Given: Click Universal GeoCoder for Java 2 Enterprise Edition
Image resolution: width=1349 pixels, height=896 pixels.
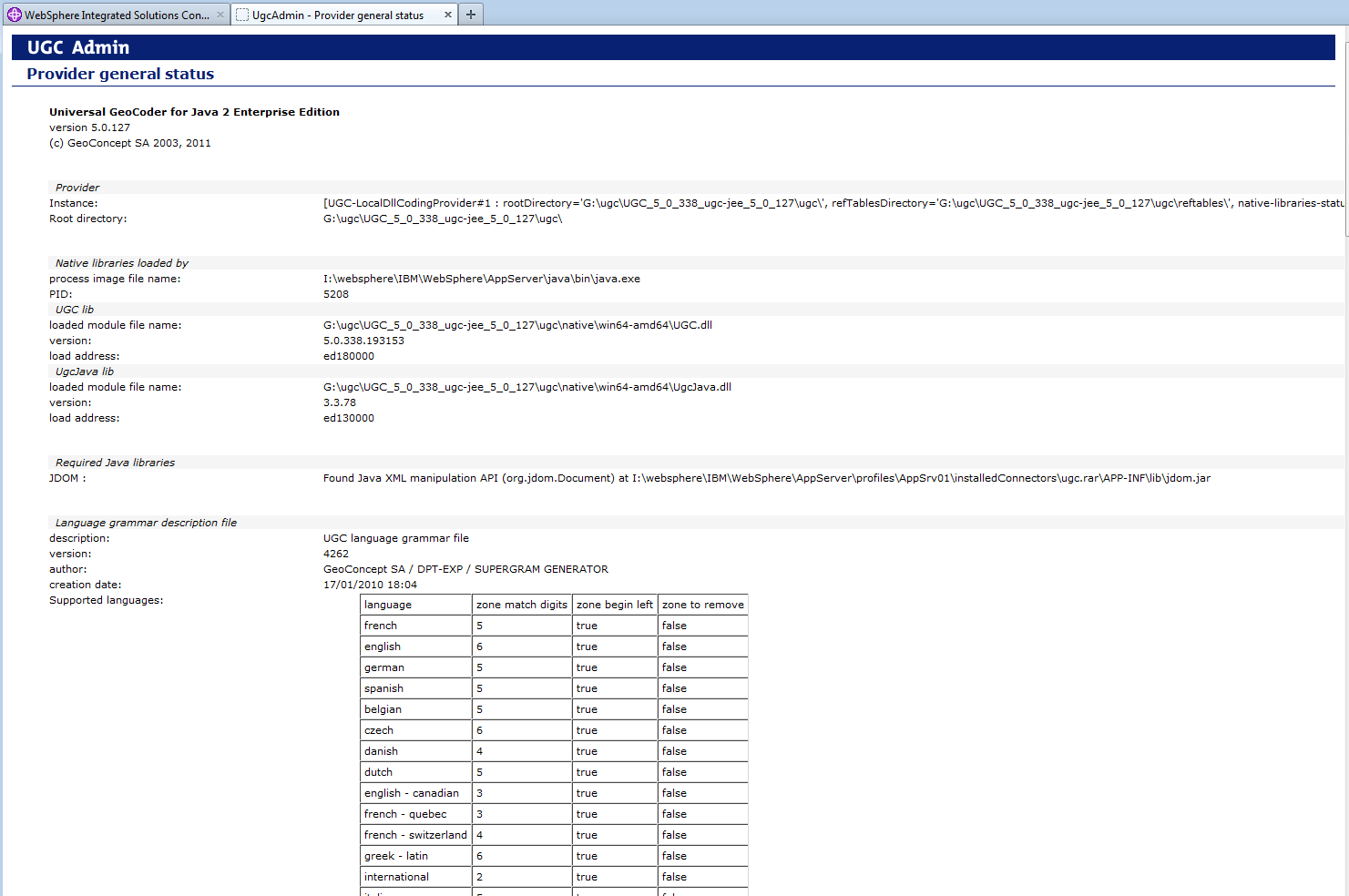Looking at the screenshot, I should tap(194, 112).
